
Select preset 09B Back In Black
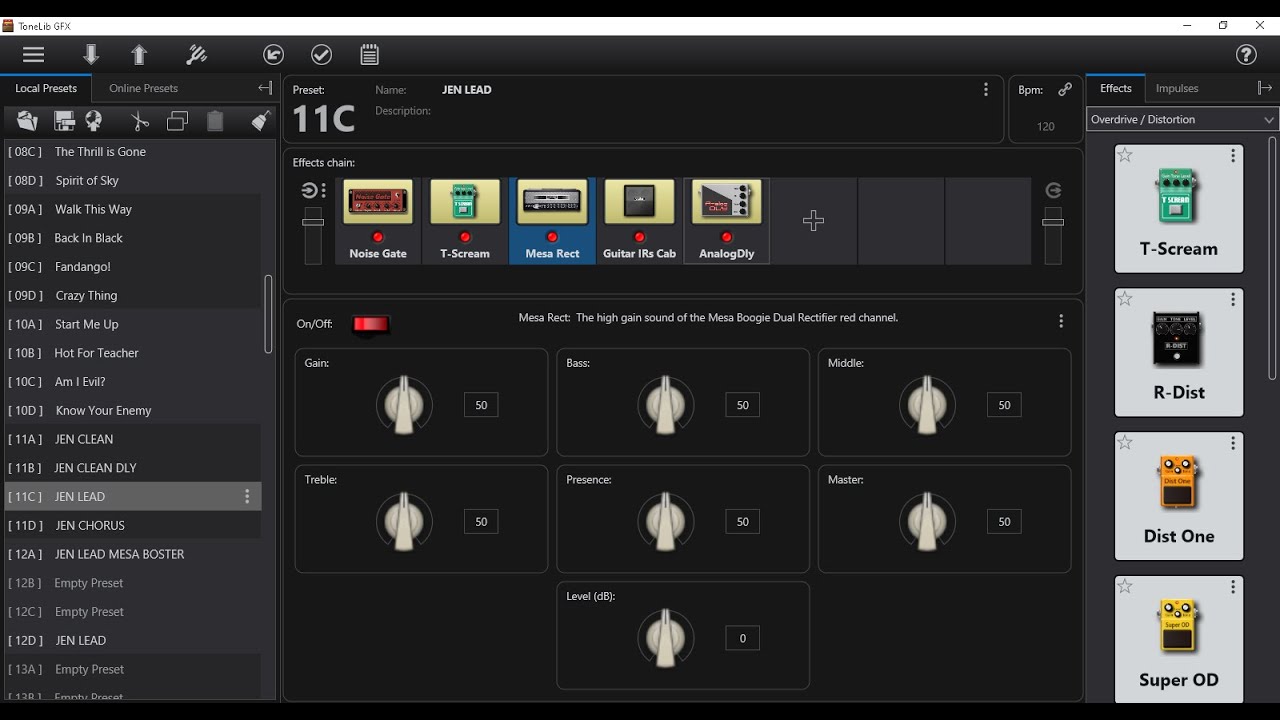(131, 238)
